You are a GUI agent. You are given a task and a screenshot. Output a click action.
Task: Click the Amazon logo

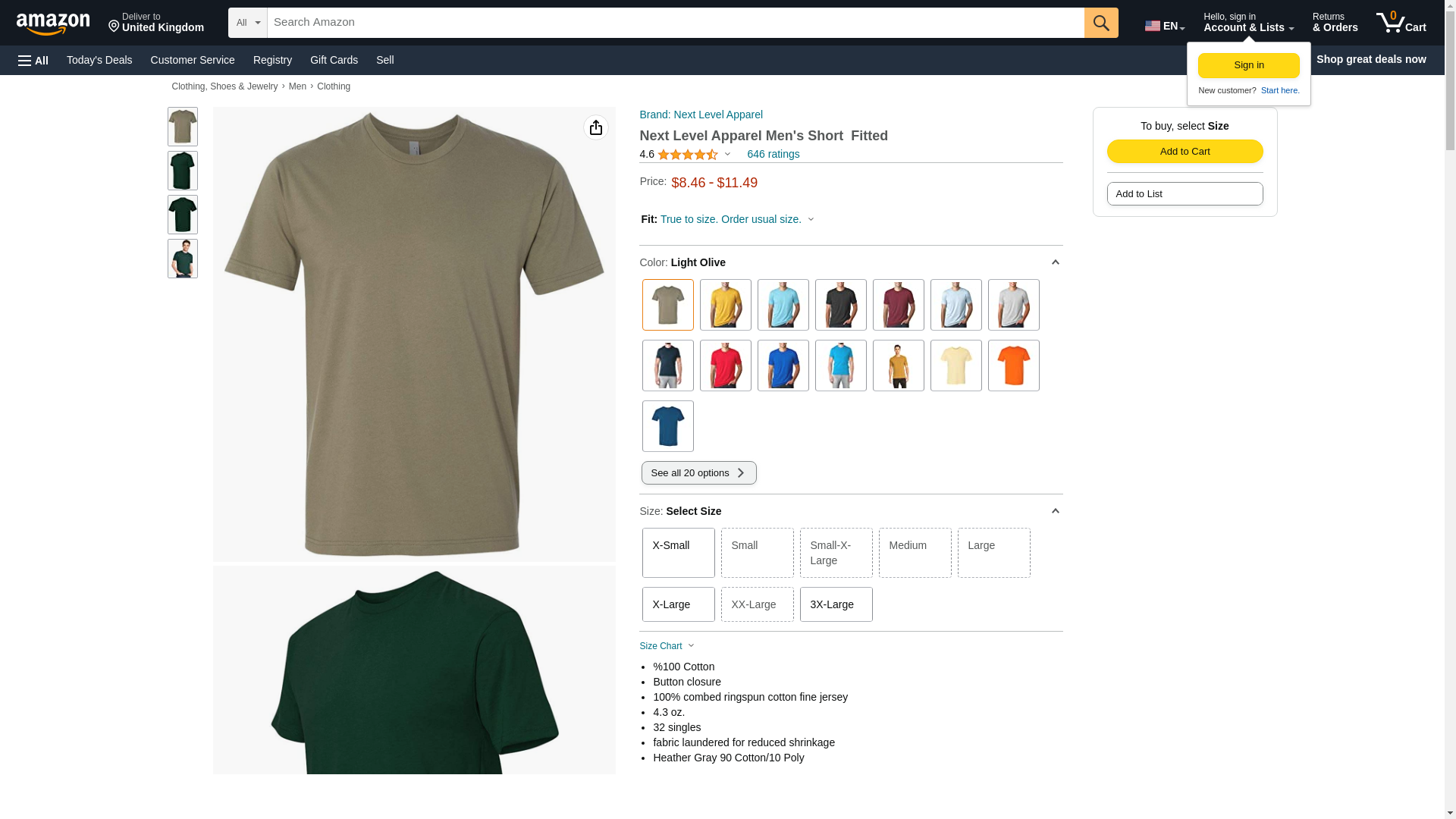pos(53,24)
